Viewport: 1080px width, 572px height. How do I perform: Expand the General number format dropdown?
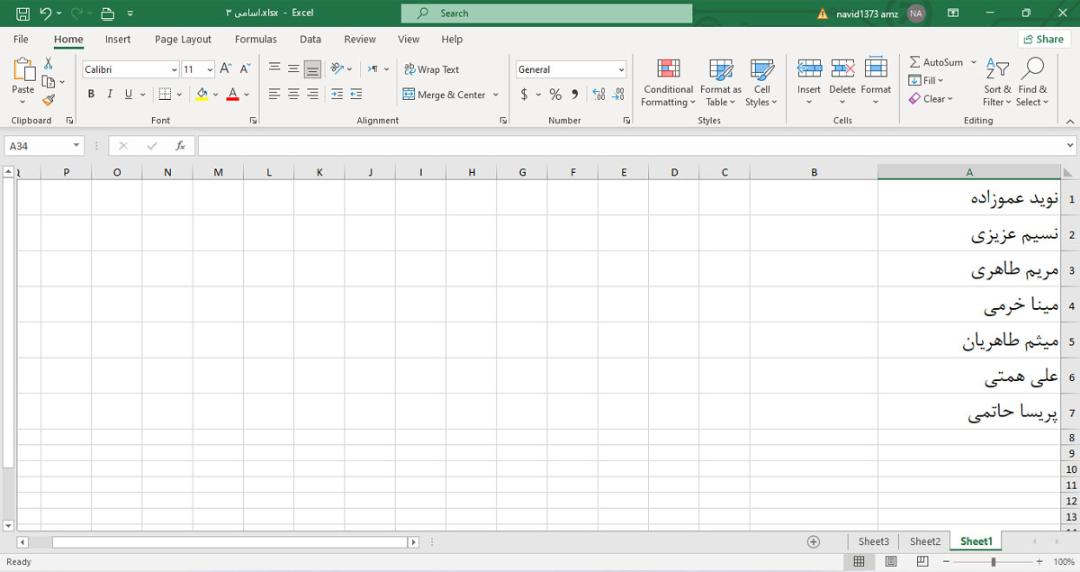621,70
